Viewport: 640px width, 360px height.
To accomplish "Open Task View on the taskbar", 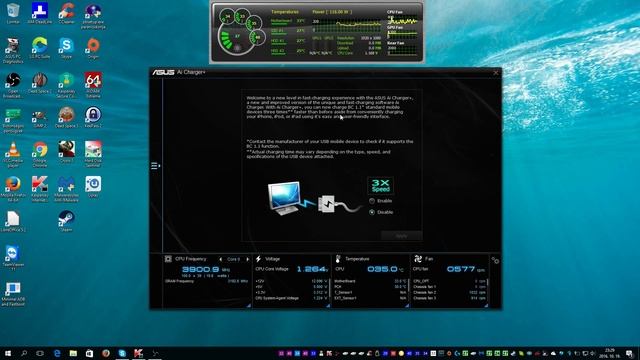I will [40, 353].
